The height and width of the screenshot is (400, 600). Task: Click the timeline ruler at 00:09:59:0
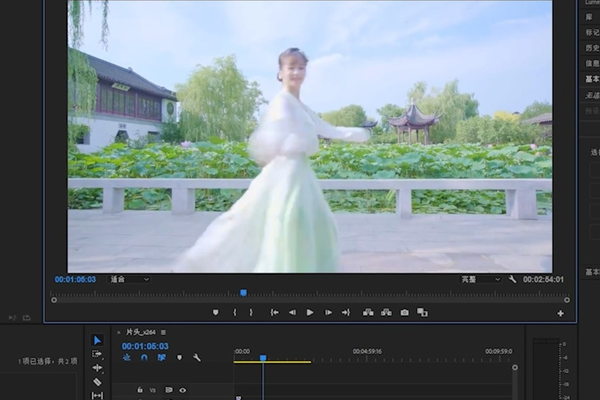tap(498, 351)
